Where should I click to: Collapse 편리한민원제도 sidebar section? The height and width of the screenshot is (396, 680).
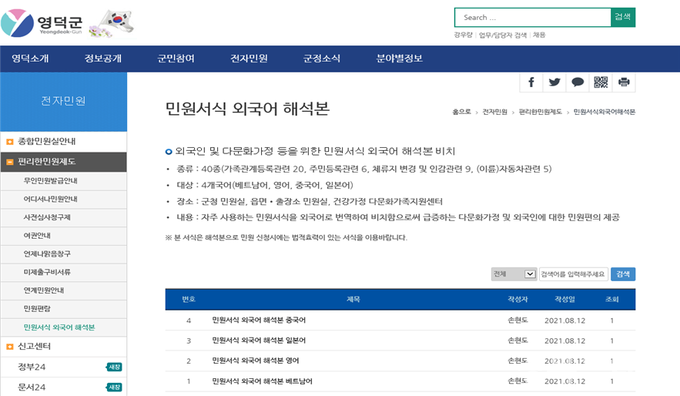[64, 162]
